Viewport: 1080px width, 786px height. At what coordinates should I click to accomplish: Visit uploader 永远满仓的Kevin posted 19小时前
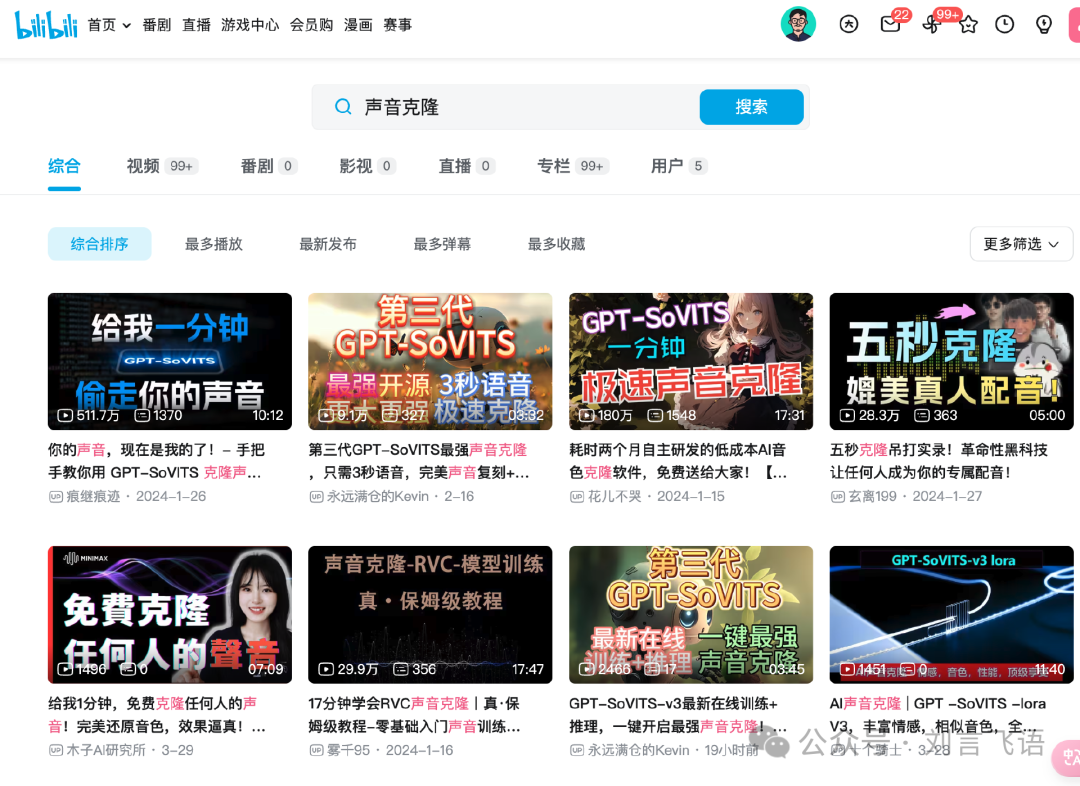(638, 750)
